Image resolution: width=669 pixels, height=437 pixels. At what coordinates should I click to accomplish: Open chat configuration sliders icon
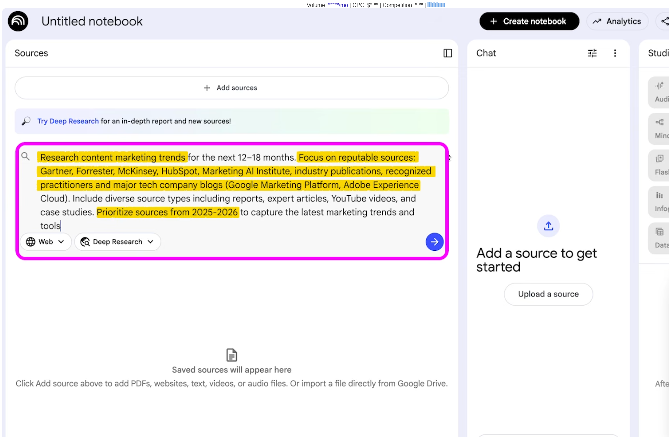pos(592,53)
